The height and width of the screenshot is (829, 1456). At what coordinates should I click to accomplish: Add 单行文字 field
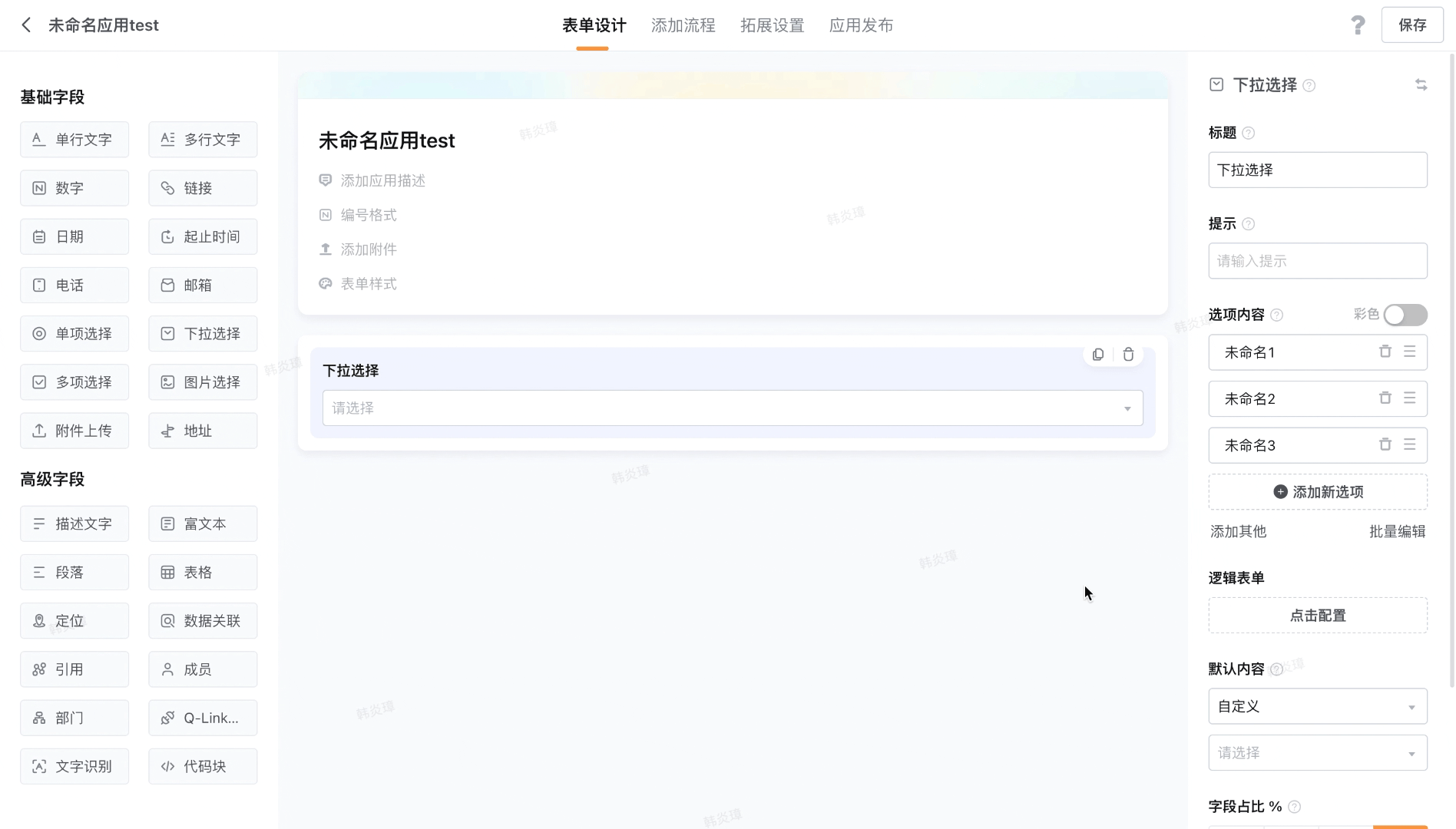pyautogui.click(x=74, y=140)
